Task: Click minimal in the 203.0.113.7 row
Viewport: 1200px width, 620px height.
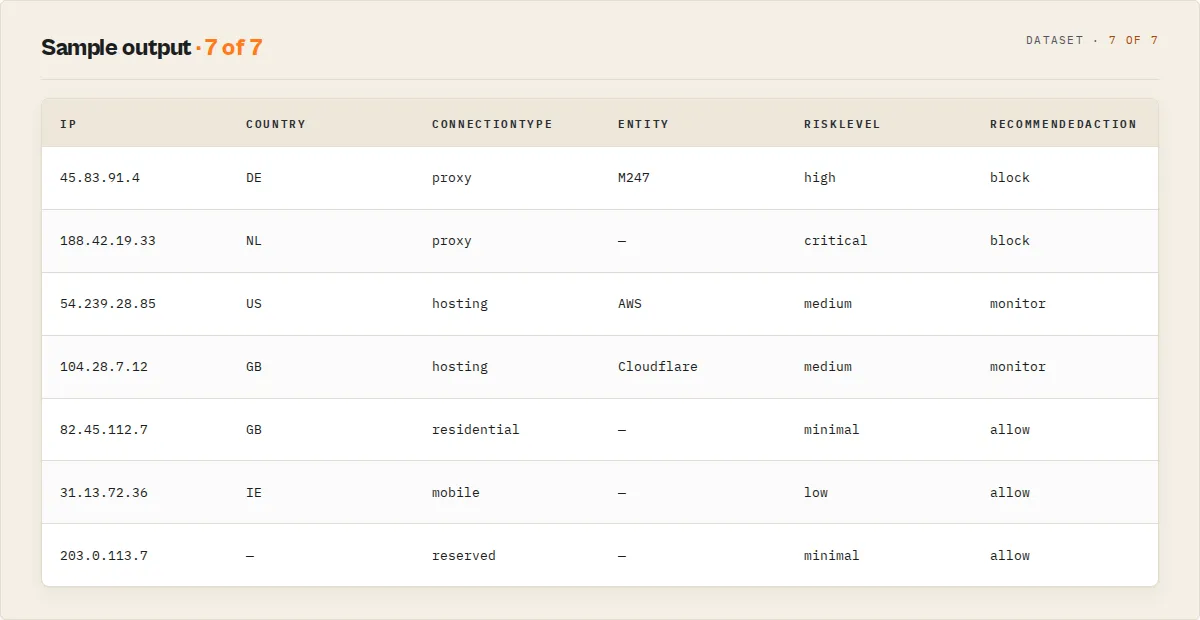Action: point(832,556)
